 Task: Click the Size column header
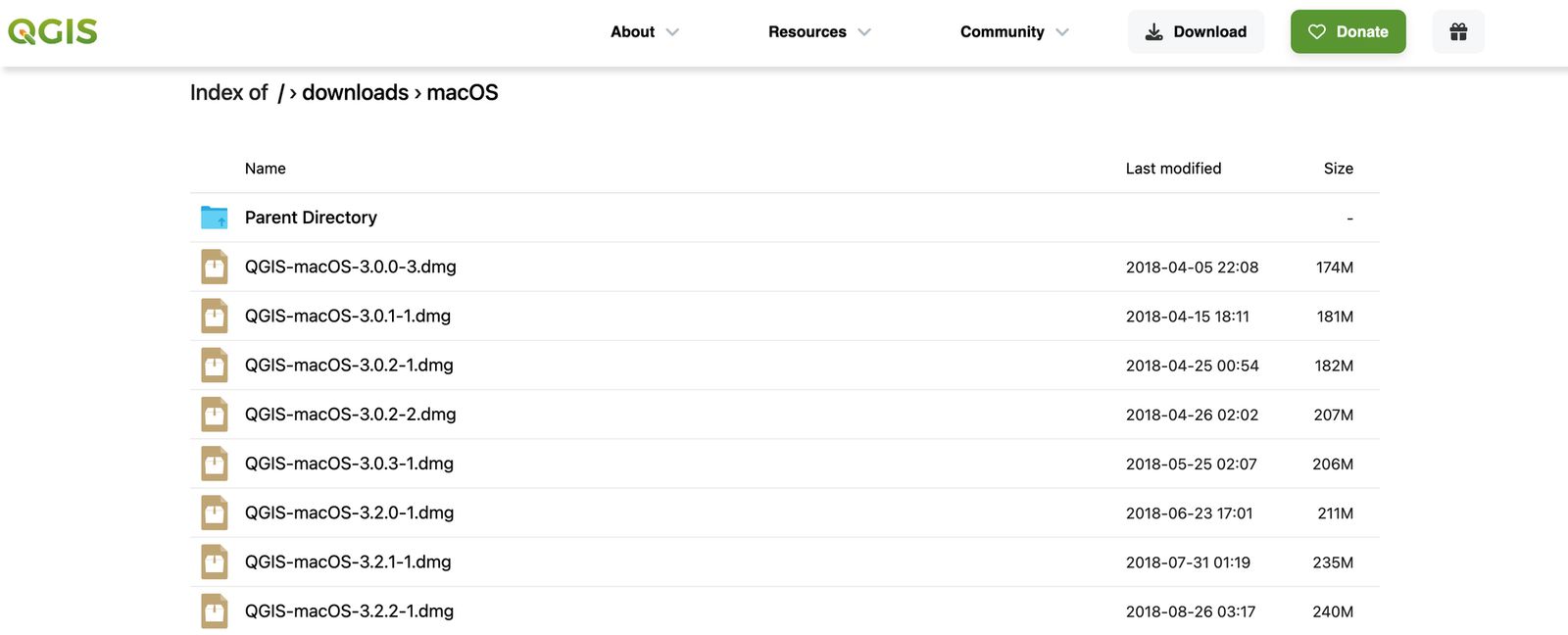point(1339,169)
